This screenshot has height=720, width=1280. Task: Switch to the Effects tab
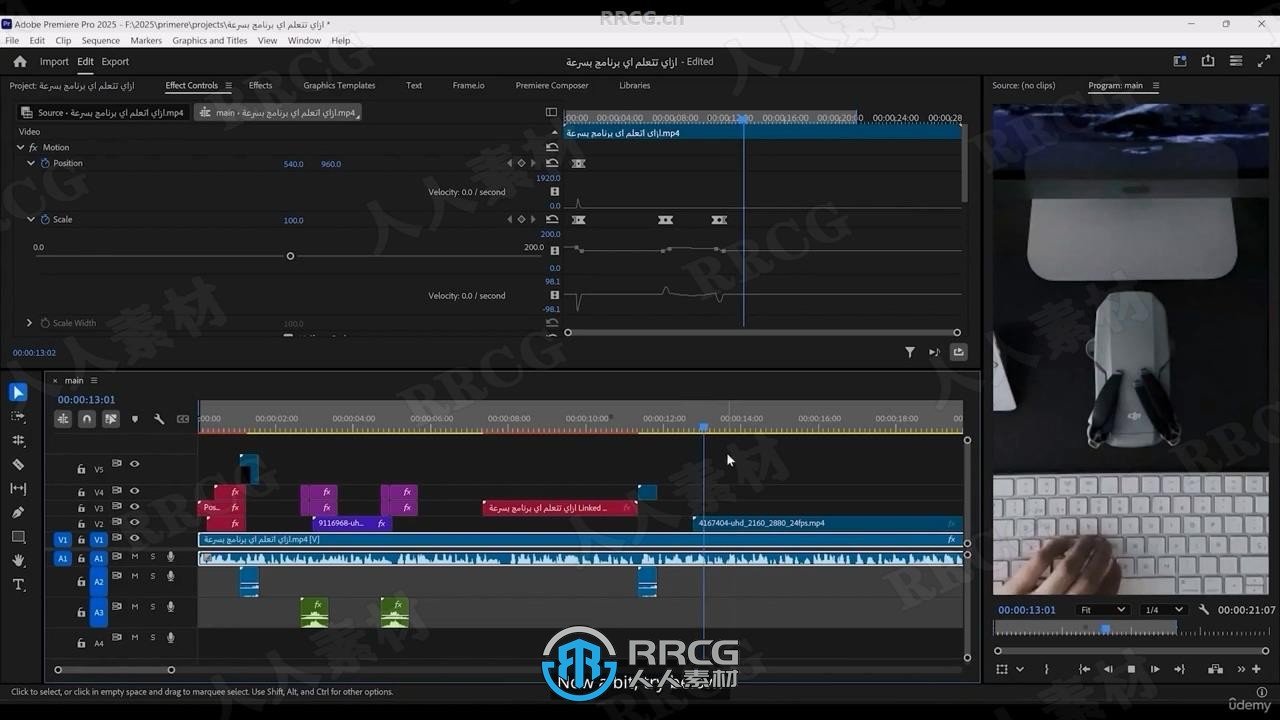pyautogui.click(x=260, y=85)
